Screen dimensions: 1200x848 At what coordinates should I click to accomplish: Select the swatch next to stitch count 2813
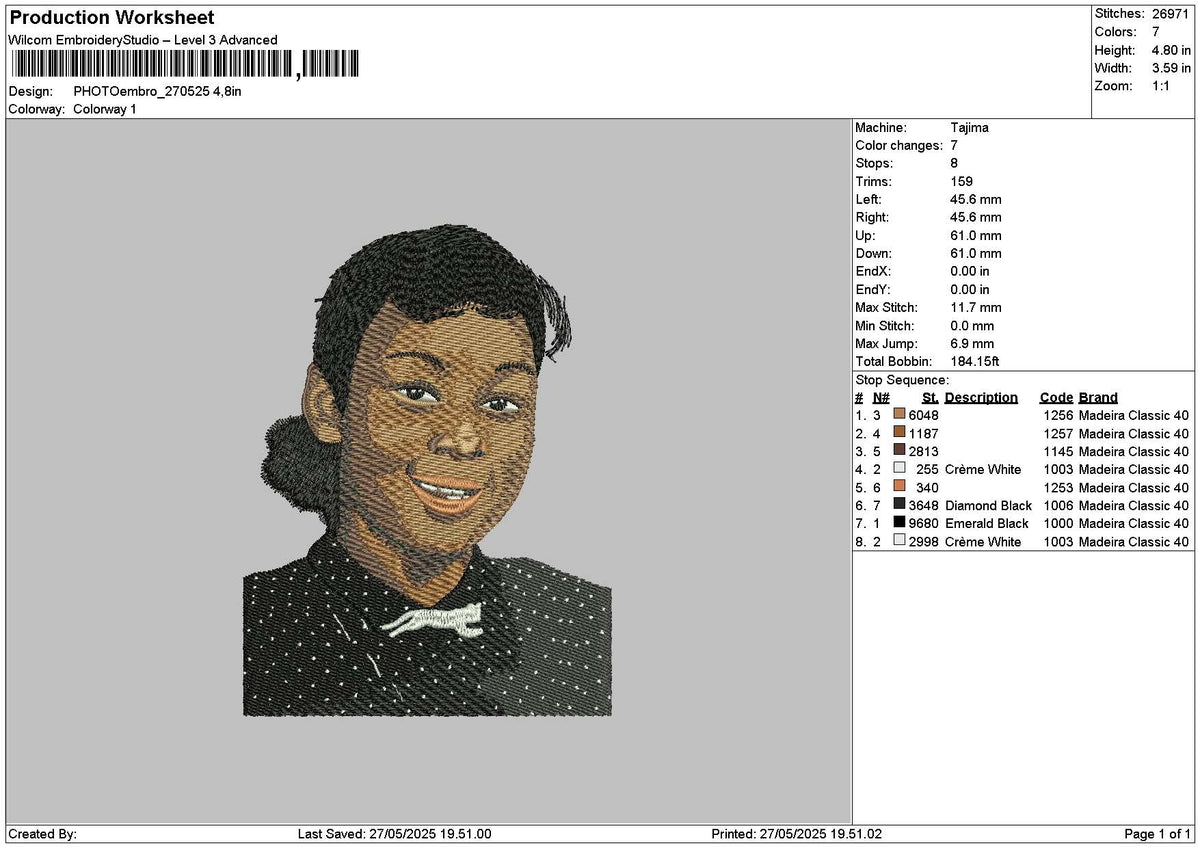(898, 451)
